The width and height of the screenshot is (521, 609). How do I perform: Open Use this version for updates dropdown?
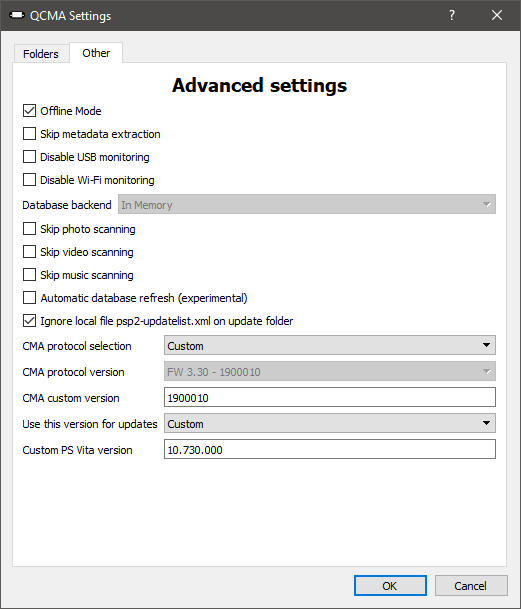(330, 423)
